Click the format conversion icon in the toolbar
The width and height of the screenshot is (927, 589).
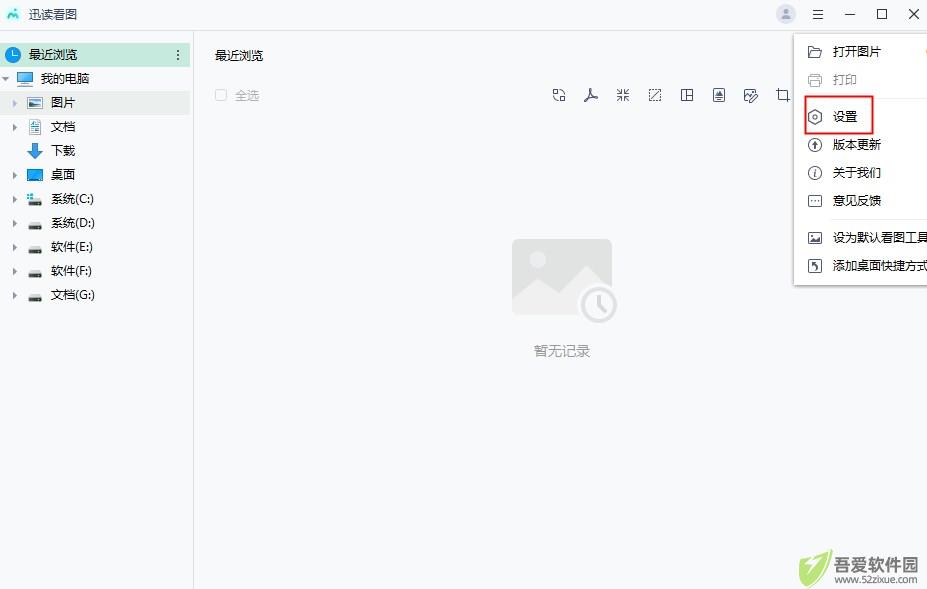click(x=559, y=95)
